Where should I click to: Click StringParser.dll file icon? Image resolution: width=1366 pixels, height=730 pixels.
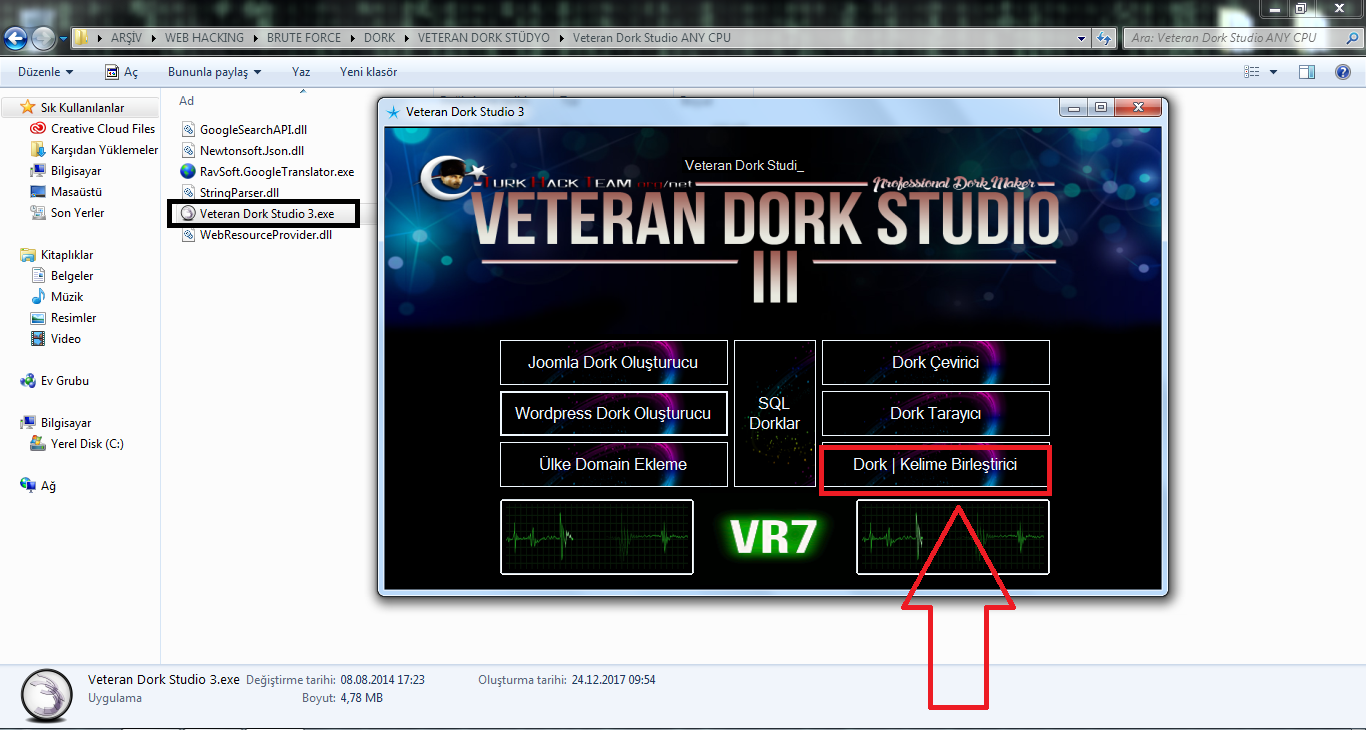[x=188, y=193]
